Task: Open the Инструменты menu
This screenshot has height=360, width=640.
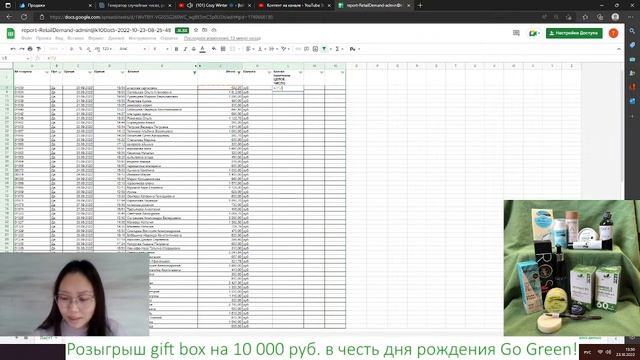Action: pyautogui.click(x=142, y=38)
